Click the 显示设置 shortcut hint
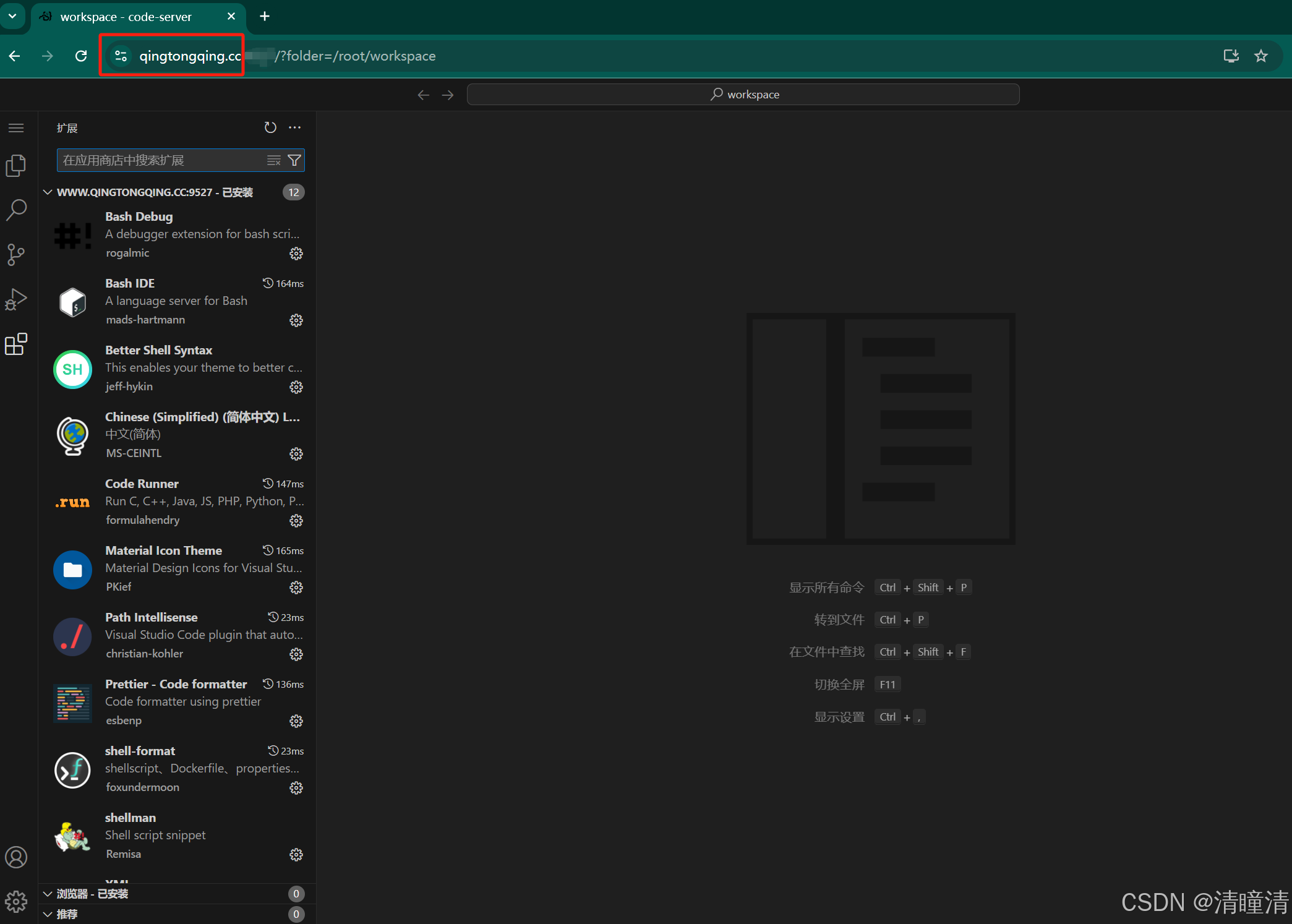 point(870,717)
